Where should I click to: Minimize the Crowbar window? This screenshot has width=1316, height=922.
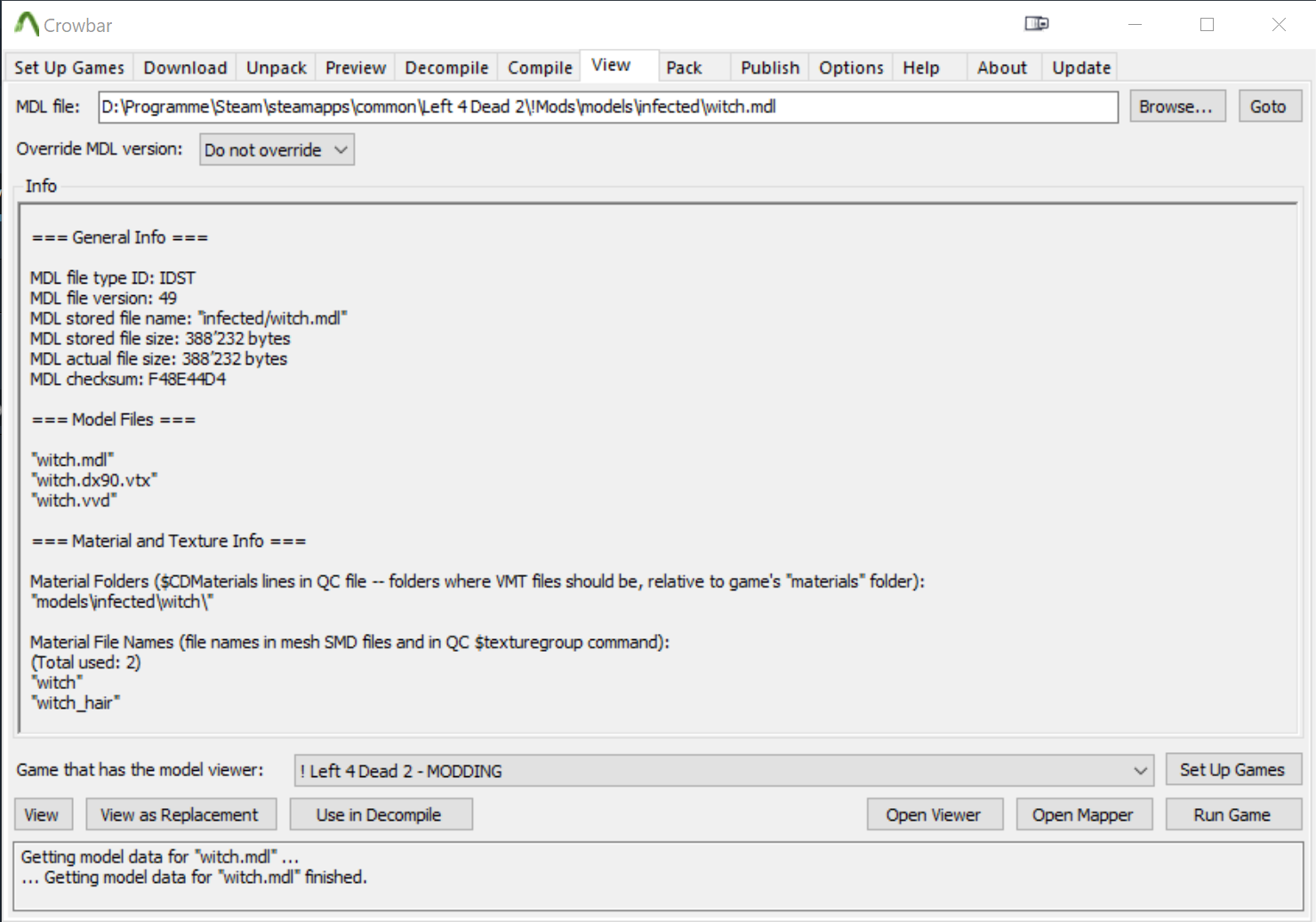click(1135, 24)
